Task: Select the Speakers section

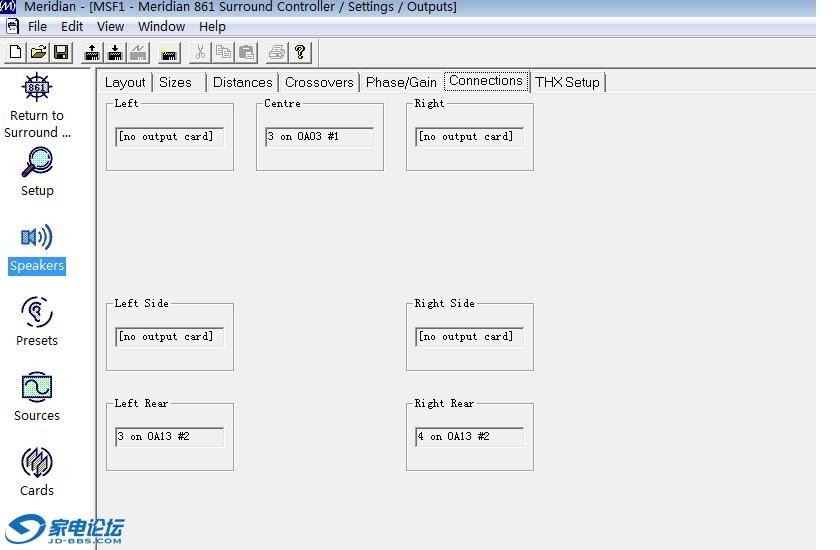Action: click(37, 249)
